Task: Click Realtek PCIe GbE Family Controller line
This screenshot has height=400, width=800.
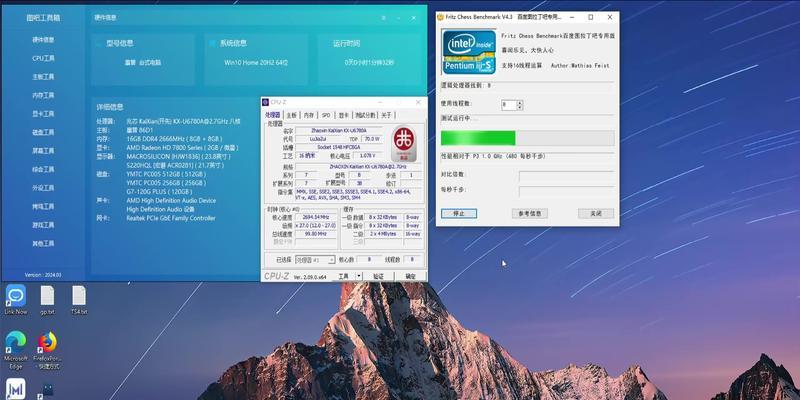Action: 171,218
